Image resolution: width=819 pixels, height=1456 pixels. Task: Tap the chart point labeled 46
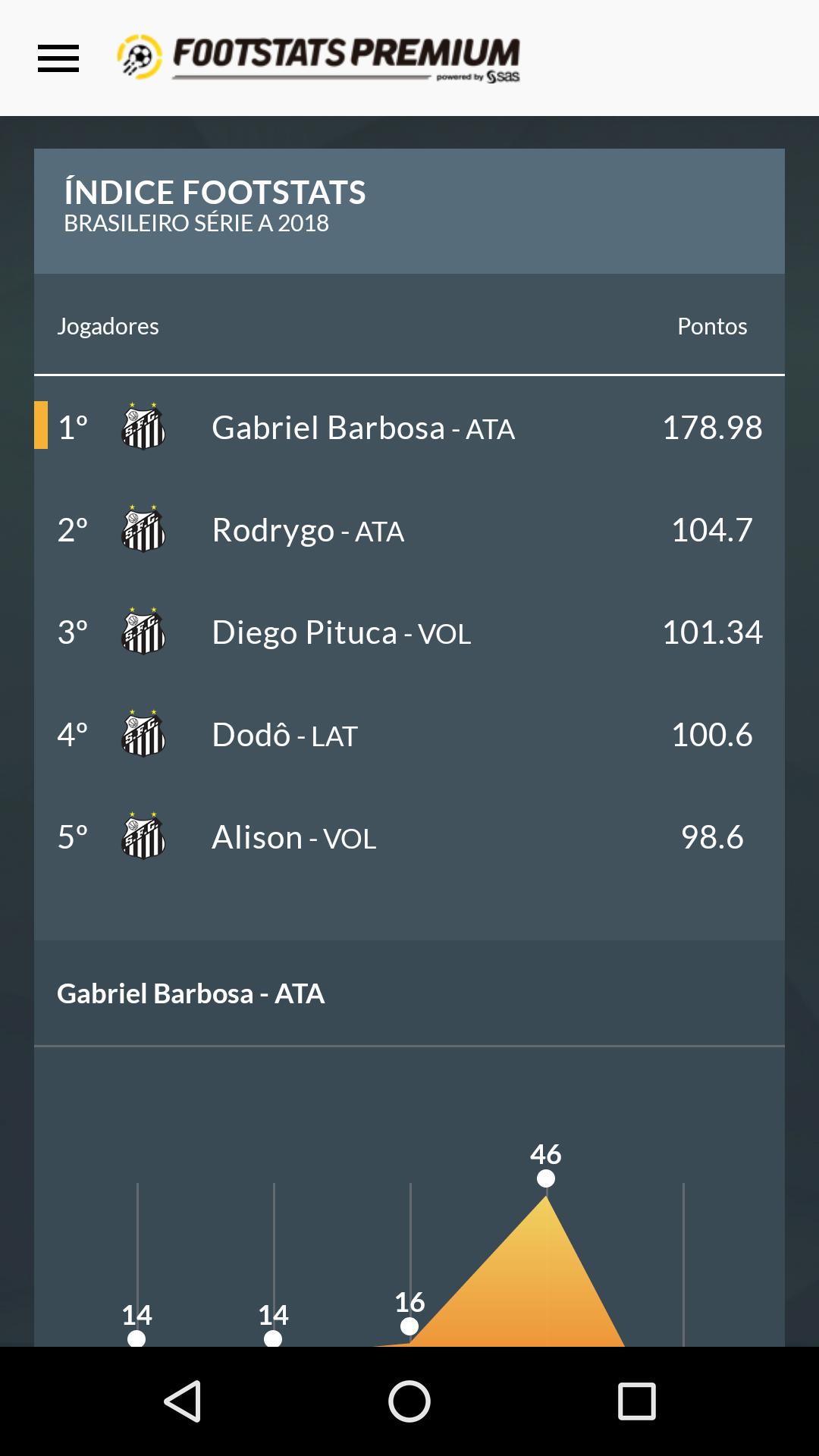click(546, 1178)
